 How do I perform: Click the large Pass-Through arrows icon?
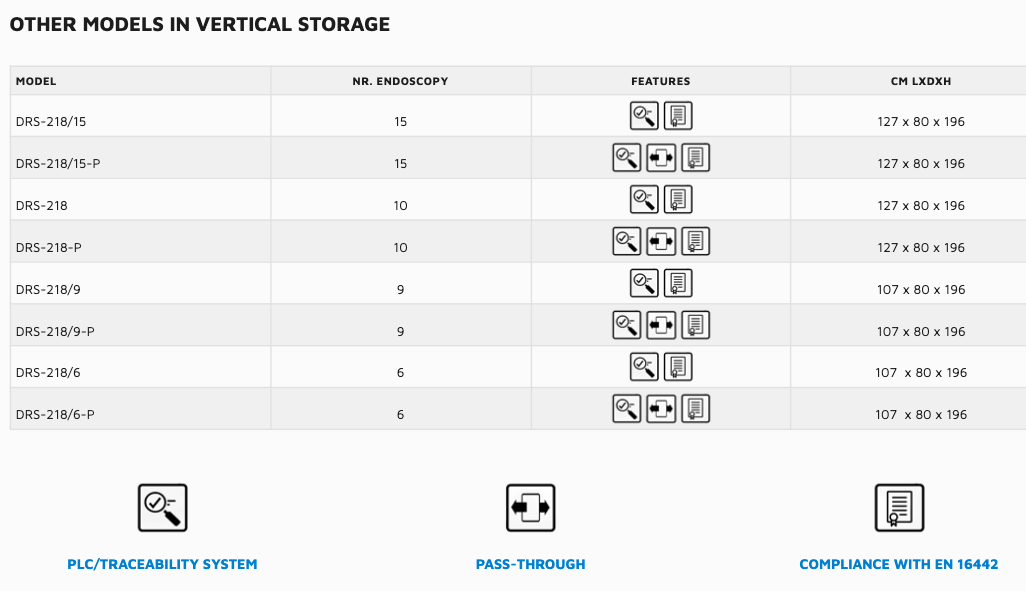(531, 508)
